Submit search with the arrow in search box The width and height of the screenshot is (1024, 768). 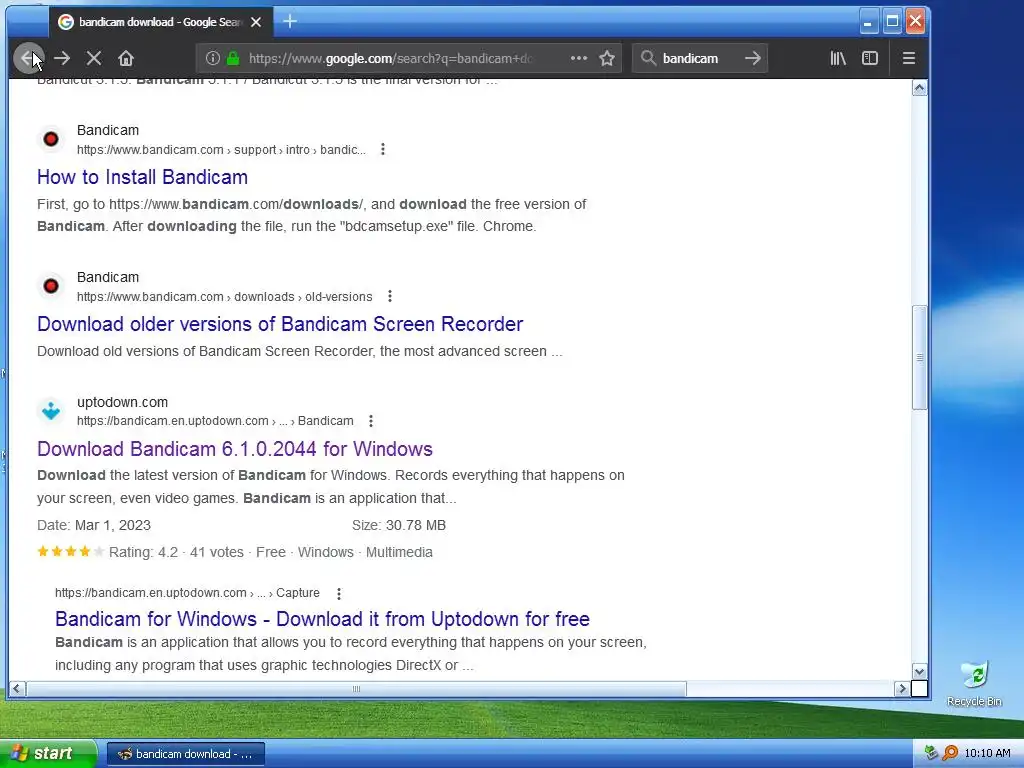coord(753,58)
